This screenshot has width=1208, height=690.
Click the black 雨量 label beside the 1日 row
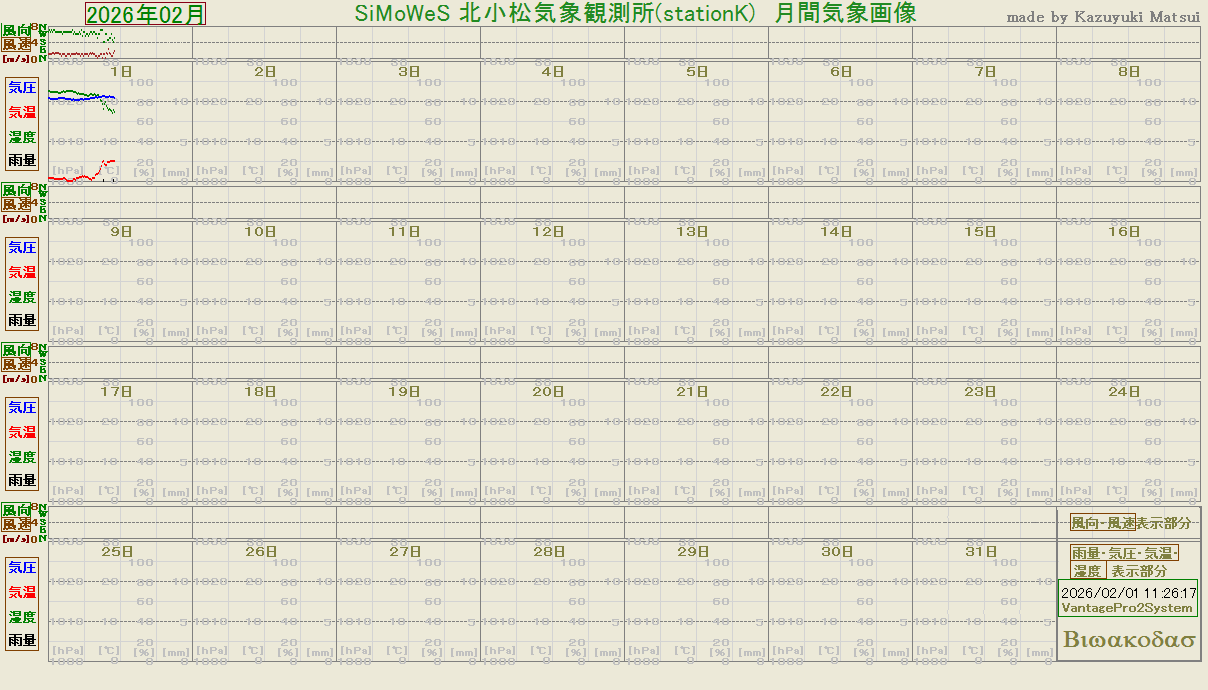[x=22, y=160]
